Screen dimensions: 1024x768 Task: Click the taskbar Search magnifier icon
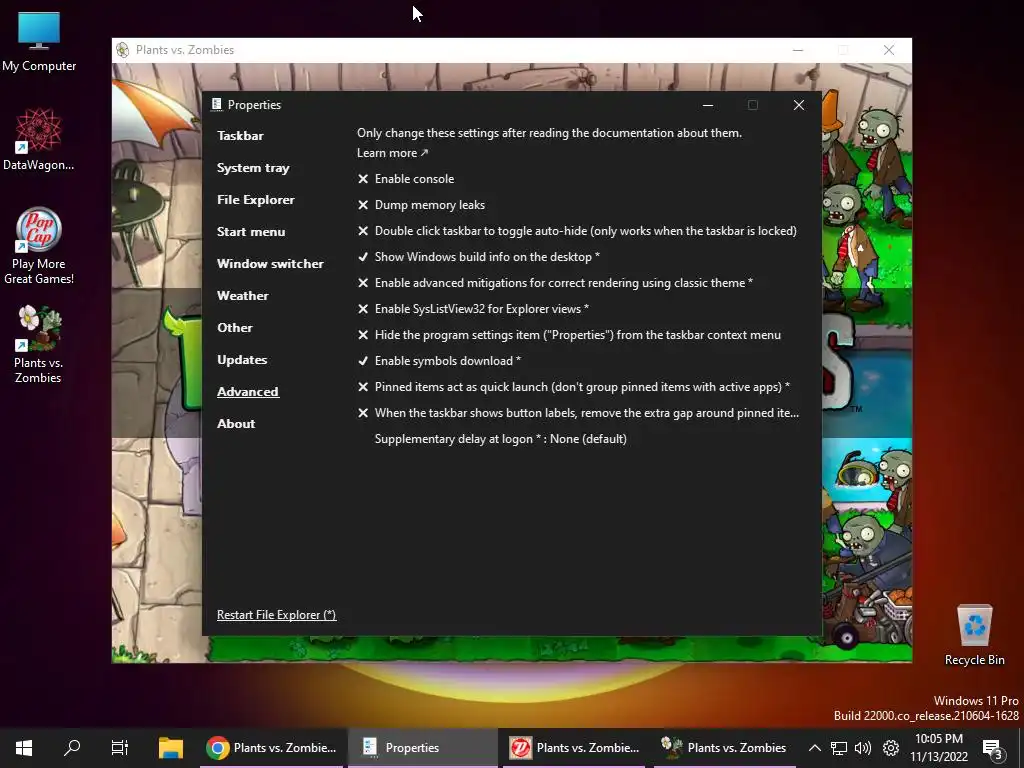pos(72,748)
